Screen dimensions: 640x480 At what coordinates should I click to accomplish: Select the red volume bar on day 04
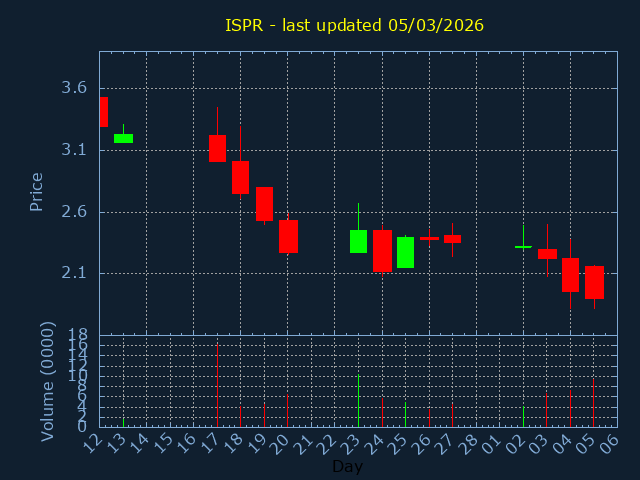click(x=570, y=407)
